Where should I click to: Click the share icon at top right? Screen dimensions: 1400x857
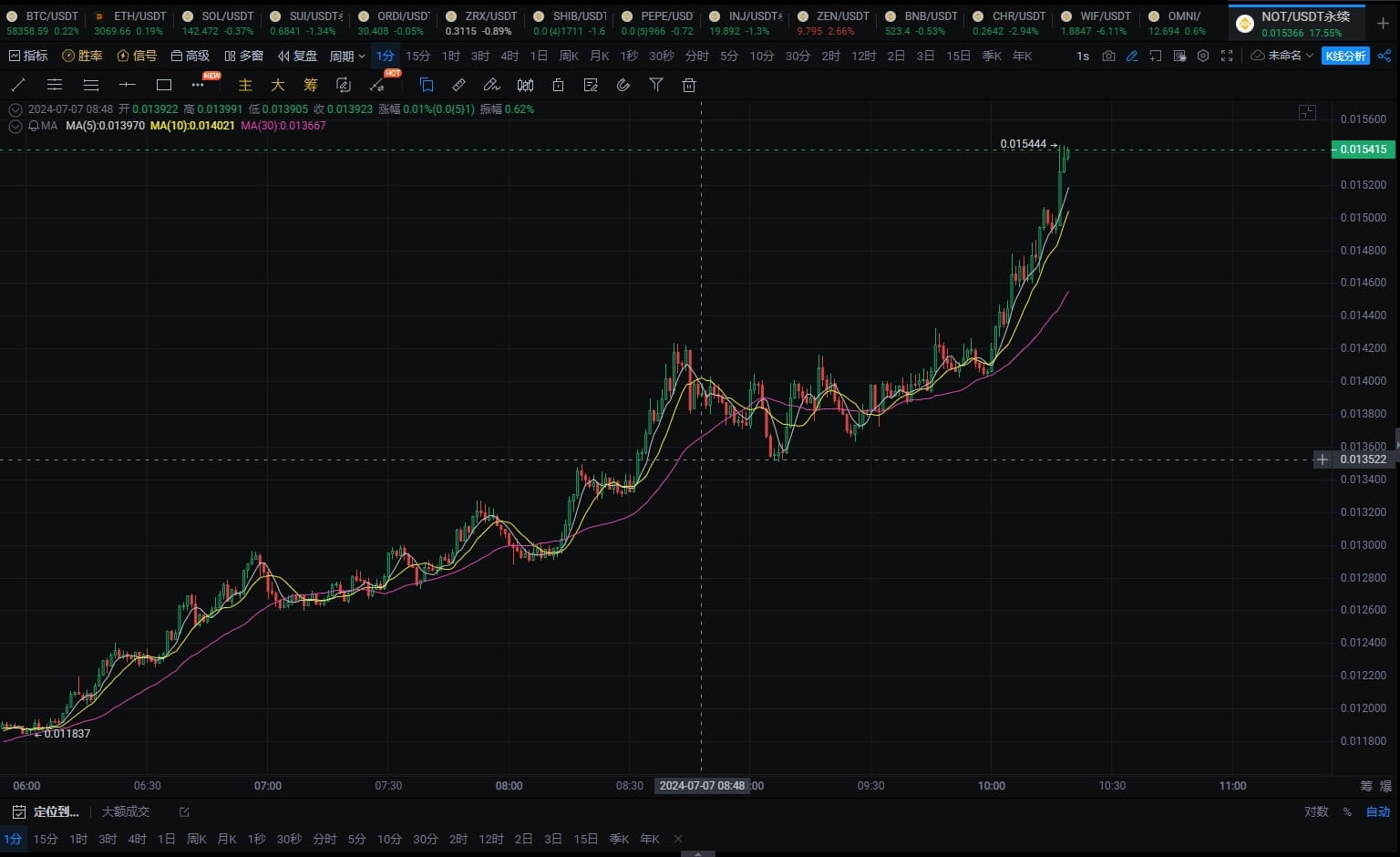(x=1385, y=56)
